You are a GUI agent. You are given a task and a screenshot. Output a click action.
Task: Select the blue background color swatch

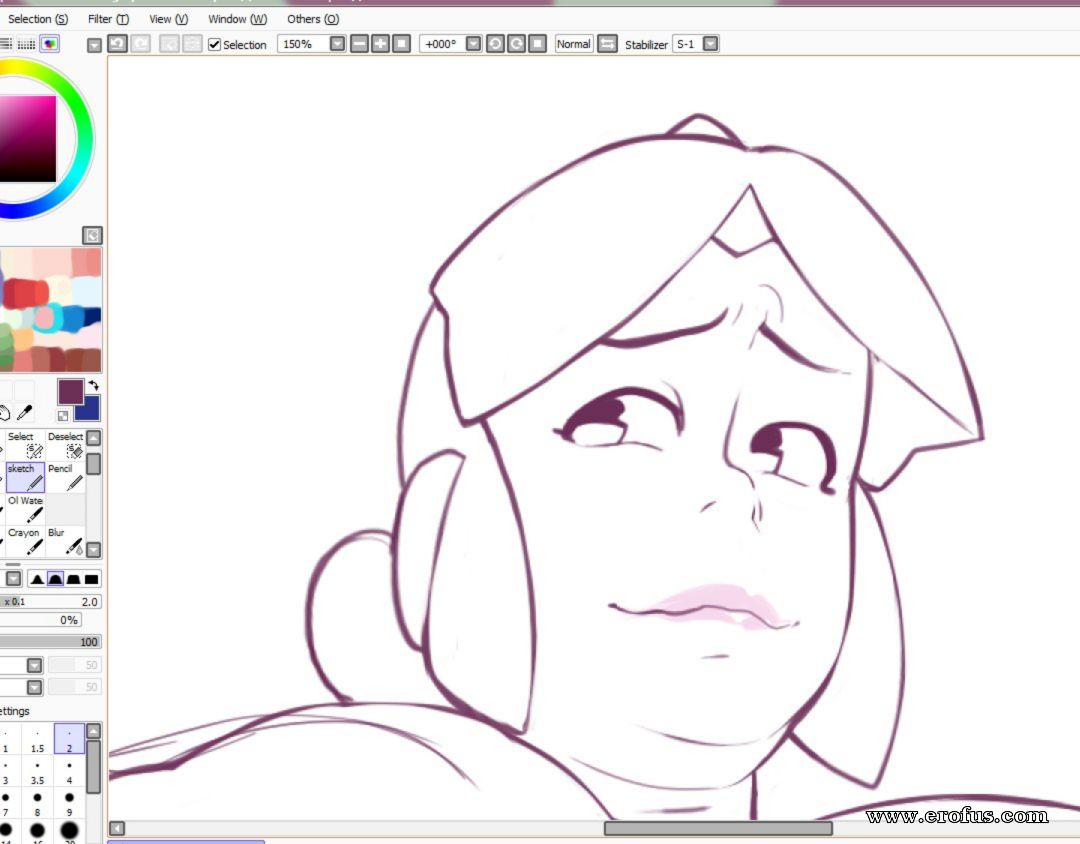[90, 409]
